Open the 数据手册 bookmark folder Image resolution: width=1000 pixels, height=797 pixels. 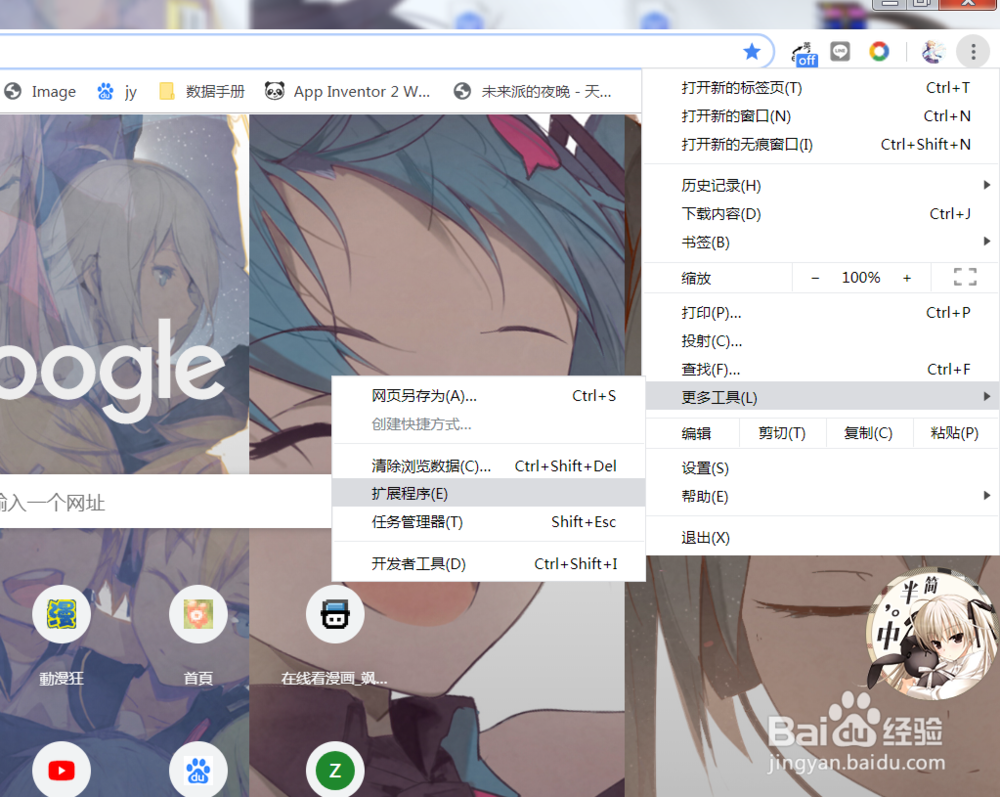click(202, 92)
